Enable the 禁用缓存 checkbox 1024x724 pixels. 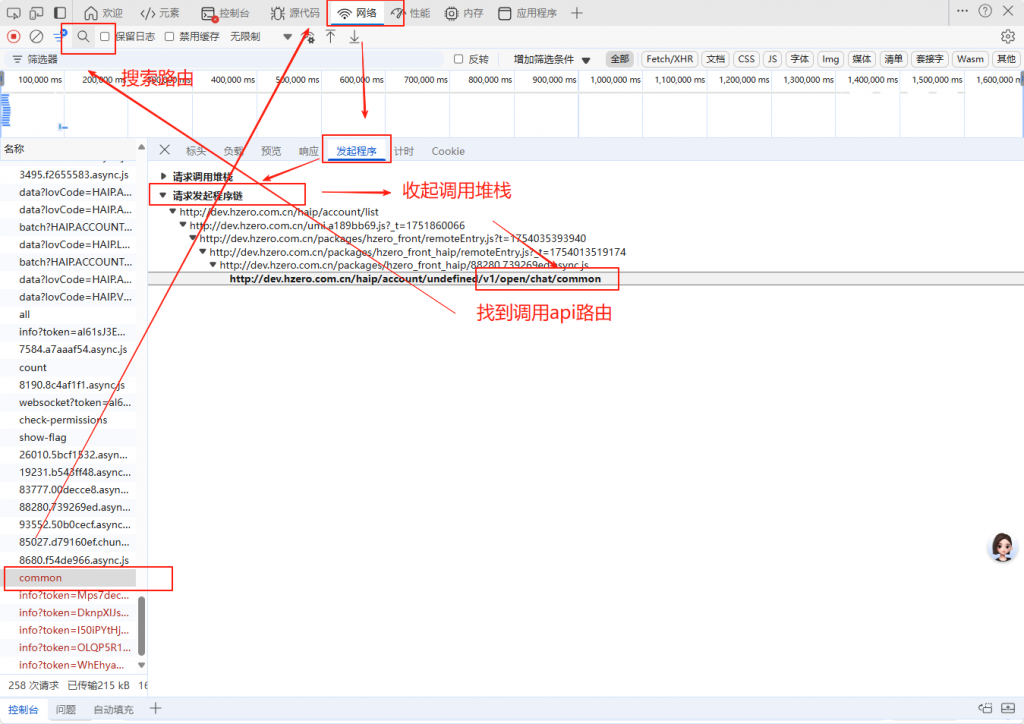tap(170, 36)
